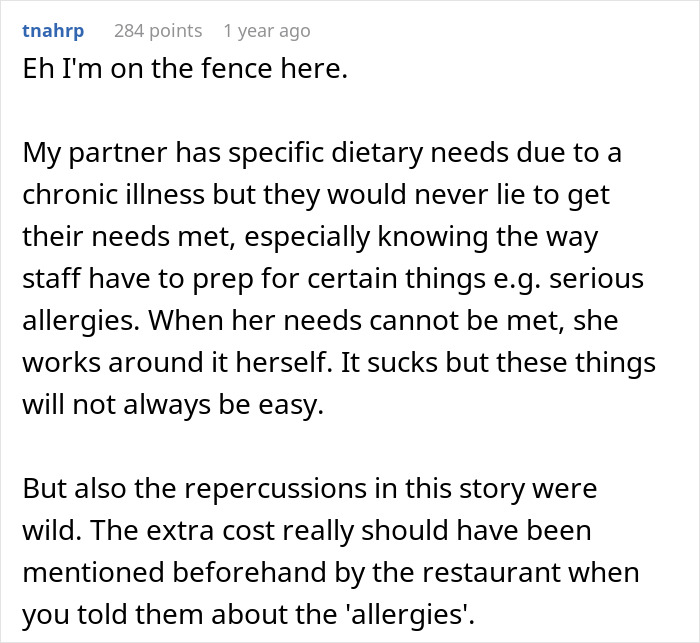Click the line starting 'you told them about'
The height and width of the screenshot is (643, 700).
point(248,614)
